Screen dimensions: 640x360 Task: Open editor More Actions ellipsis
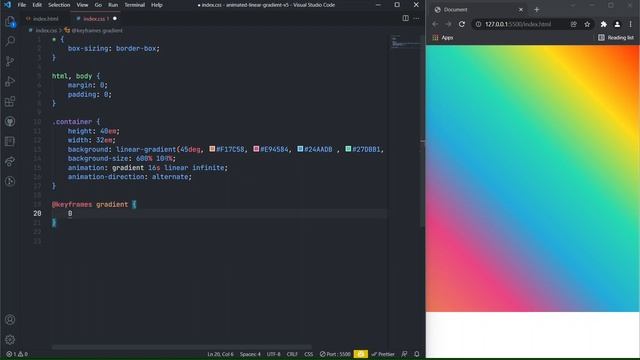tap(416, 18)
